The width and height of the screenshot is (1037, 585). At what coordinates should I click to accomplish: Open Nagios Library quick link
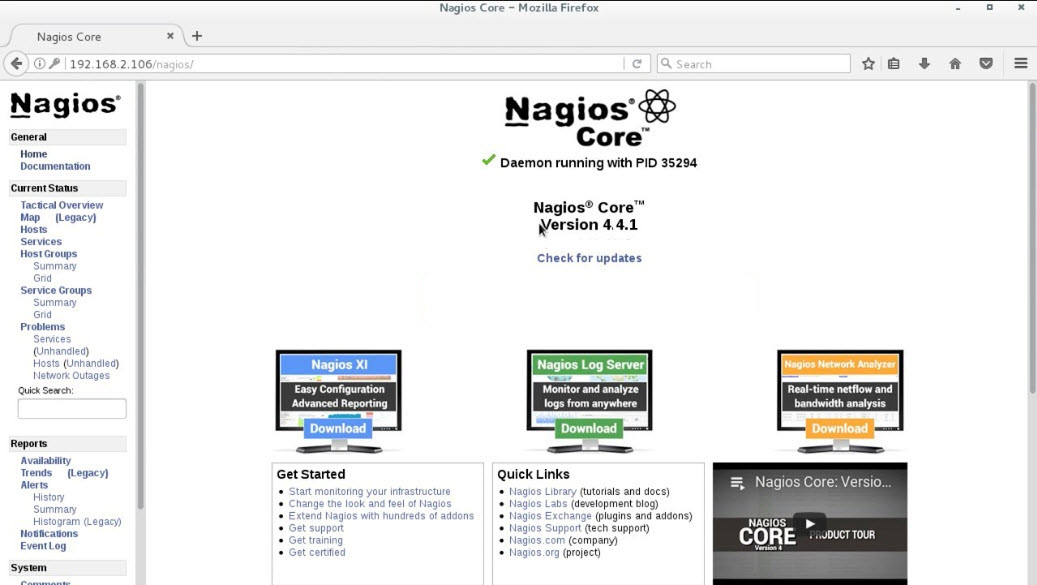pyautogui.click(x=543, y=492)
